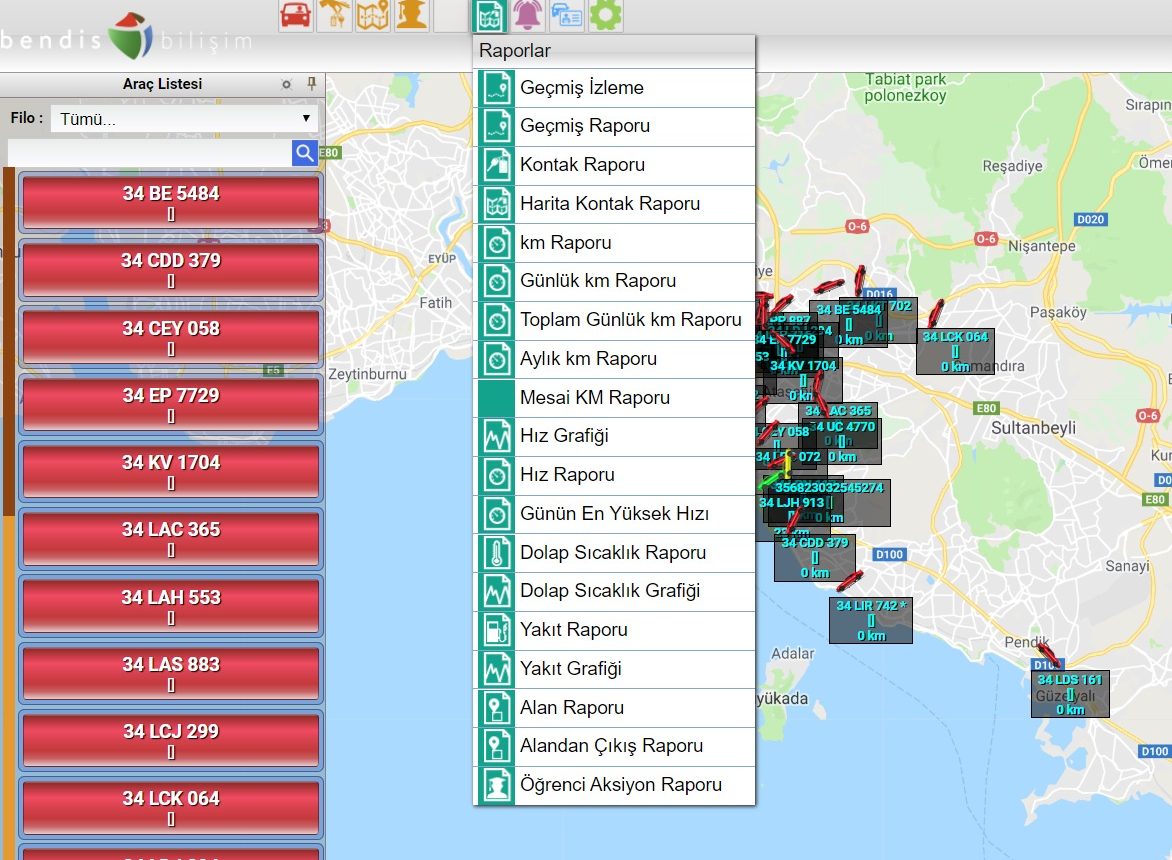Click the Tabiat park polonezkoy map label
Screen dimensions: 1172x860
(905, 87)
